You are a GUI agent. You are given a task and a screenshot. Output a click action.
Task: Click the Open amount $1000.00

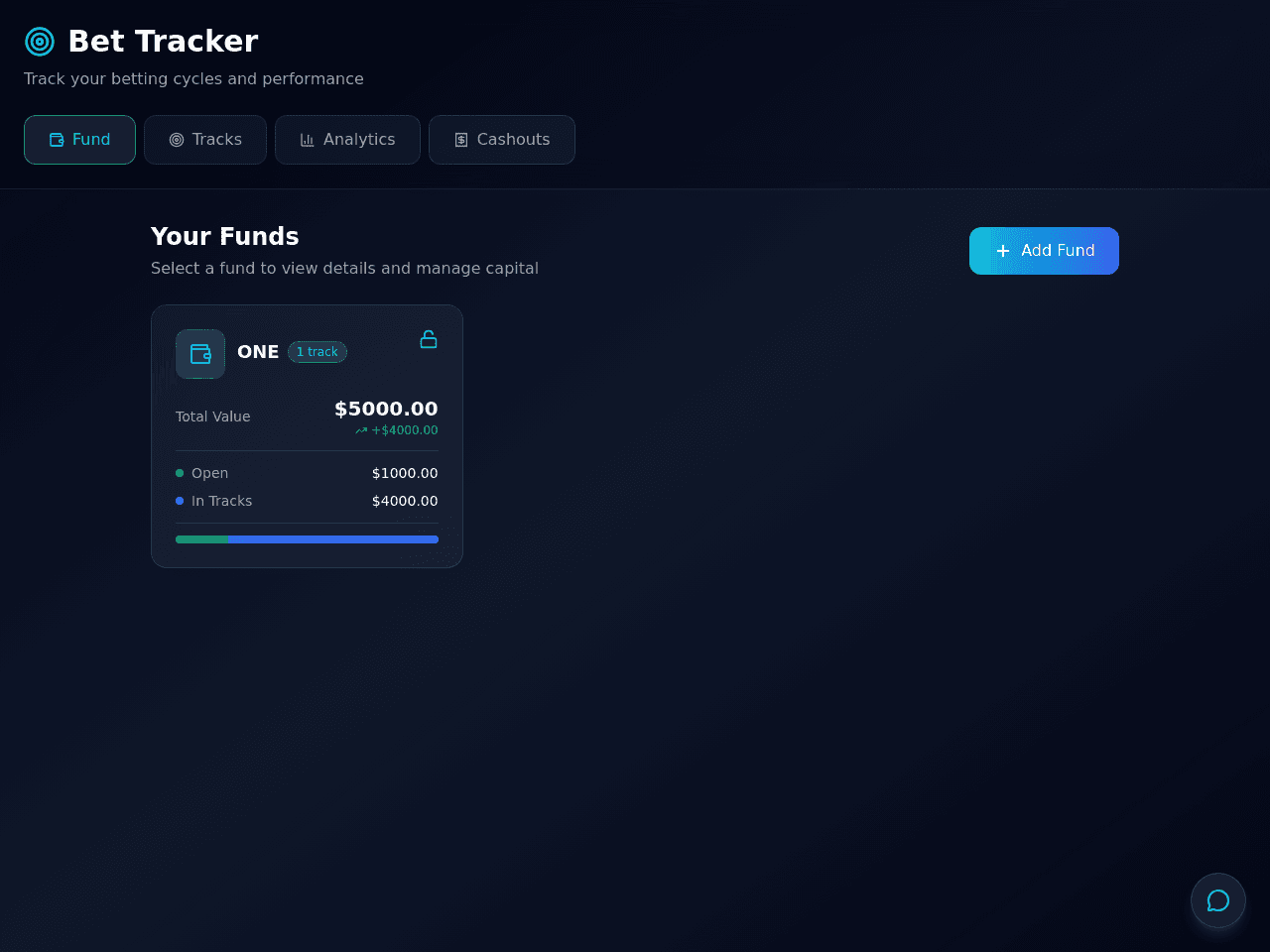point(405,473)
